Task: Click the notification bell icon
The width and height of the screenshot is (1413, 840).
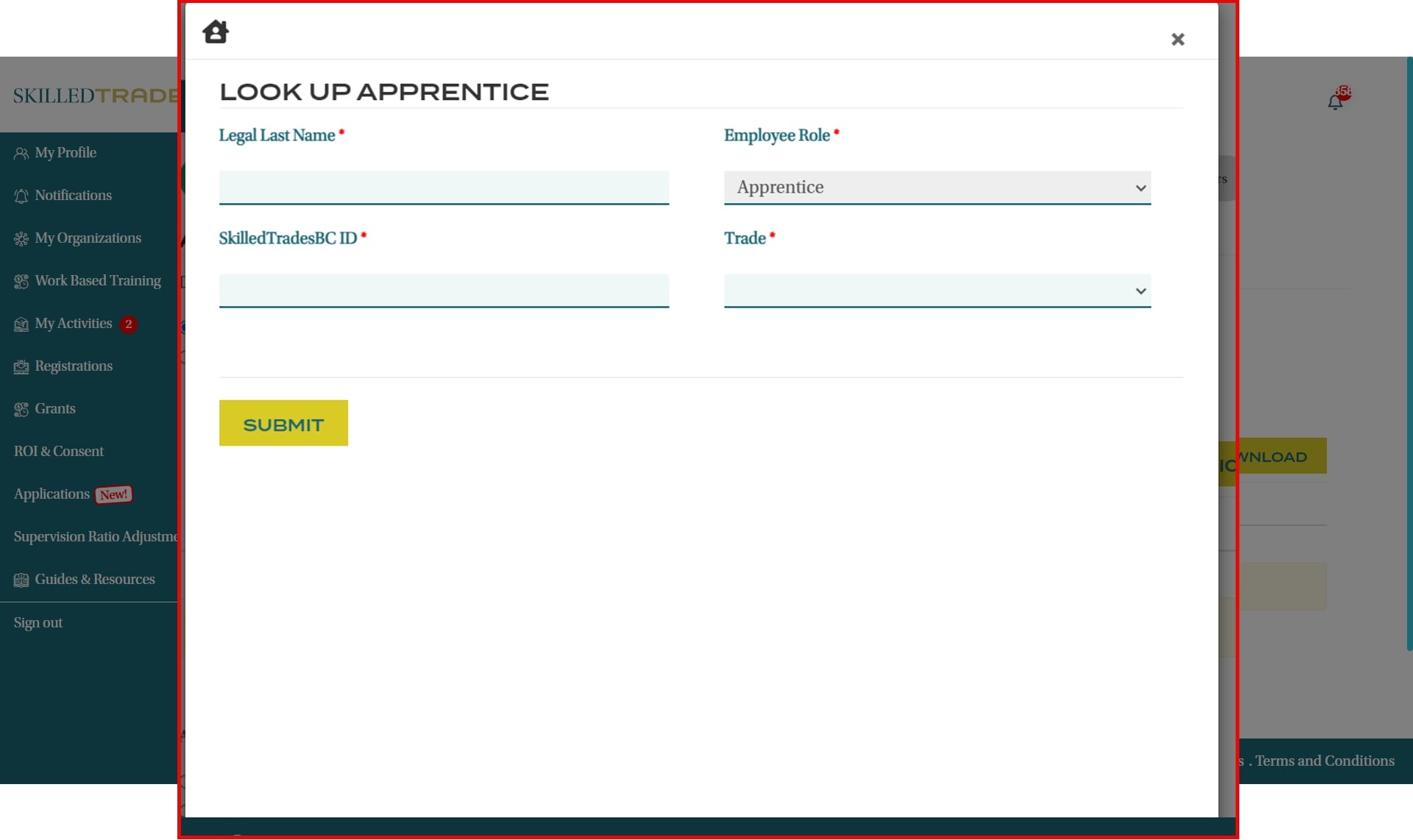Action: (1335, 102)
